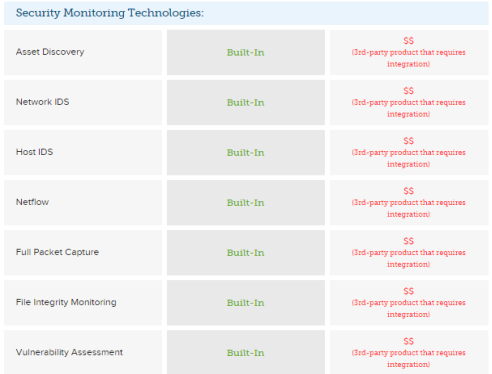This screenshot has height=374, width=492.
Task: Select Built-In in the Netflow row
Action: click(x=246, y=202)
